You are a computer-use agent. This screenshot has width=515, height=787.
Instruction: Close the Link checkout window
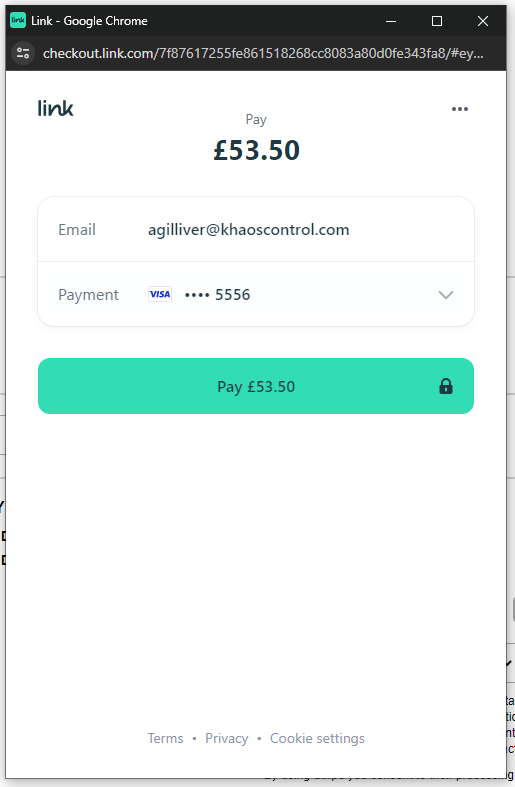[x=483, y=21]
